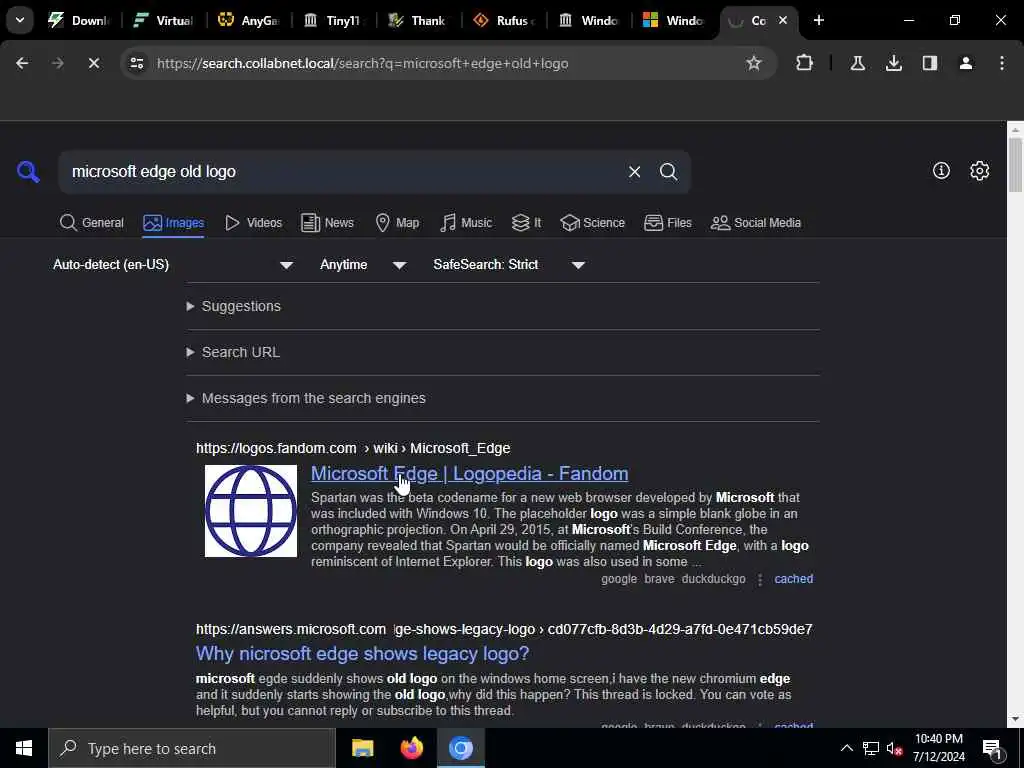Open the Fandom result's three-dot options

(760, 579)
